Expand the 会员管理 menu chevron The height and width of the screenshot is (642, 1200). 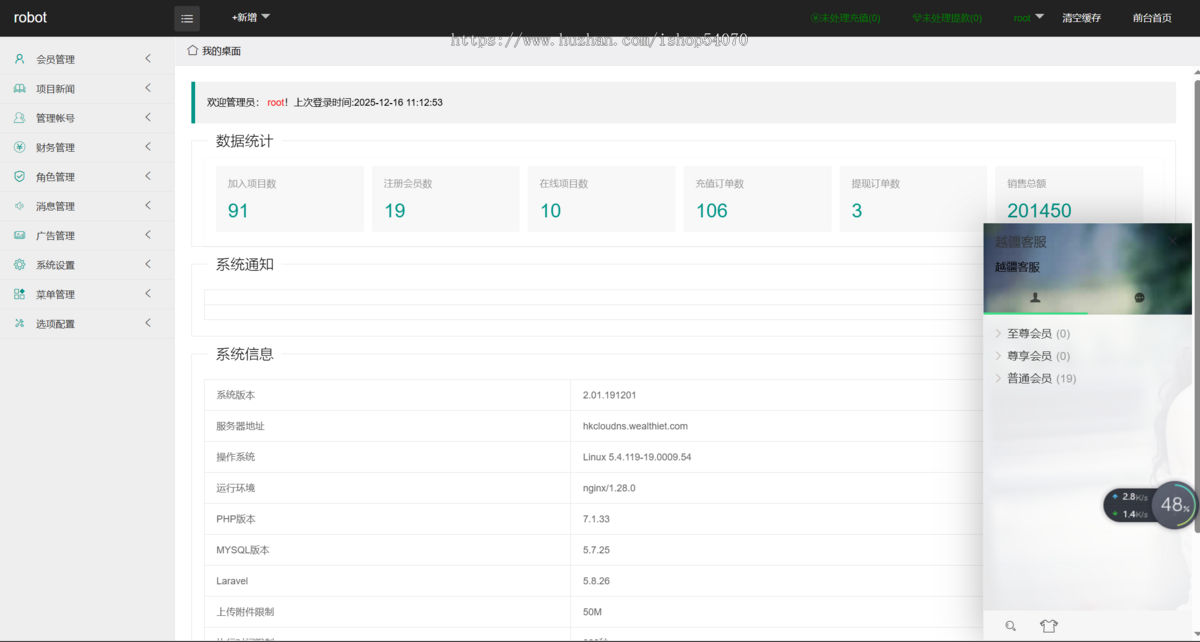tap(148, 59)
